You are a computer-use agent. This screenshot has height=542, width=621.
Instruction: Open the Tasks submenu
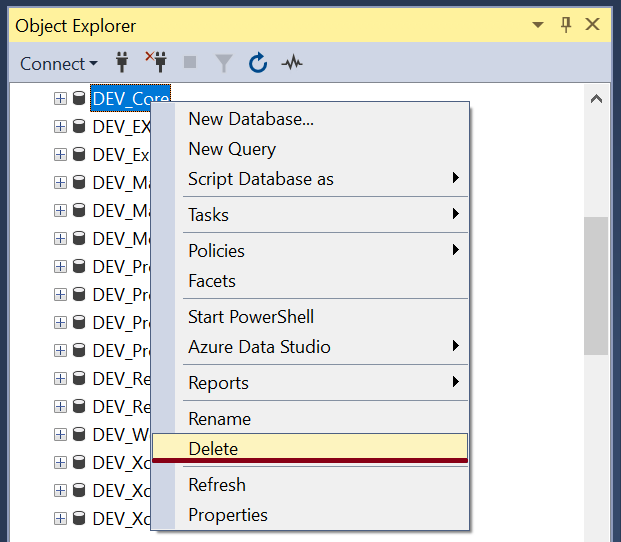pos(208,215)
